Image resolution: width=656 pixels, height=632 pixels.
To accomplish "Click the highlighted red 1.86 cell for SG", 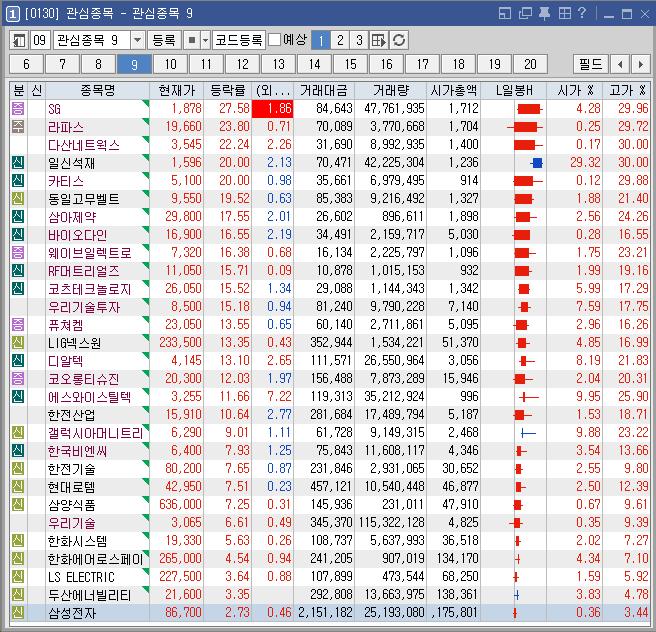I will [x=273, y=109].
